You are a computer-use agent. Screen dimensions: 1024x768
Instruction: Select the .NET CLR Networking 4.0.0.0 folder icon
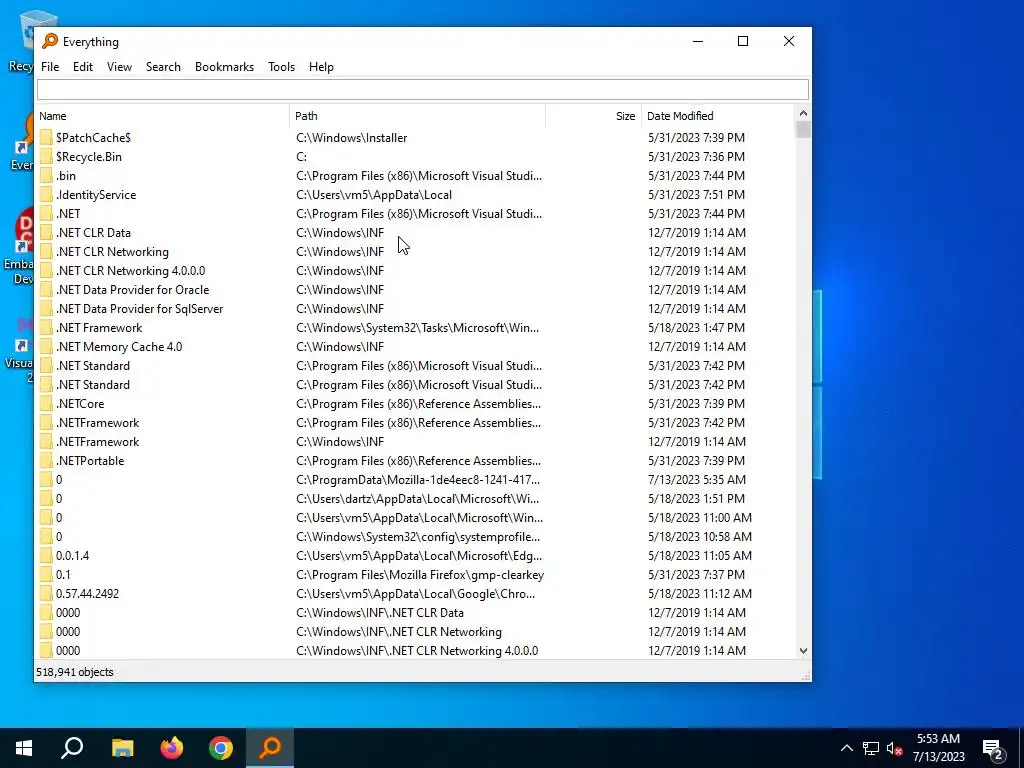[46, 270]
